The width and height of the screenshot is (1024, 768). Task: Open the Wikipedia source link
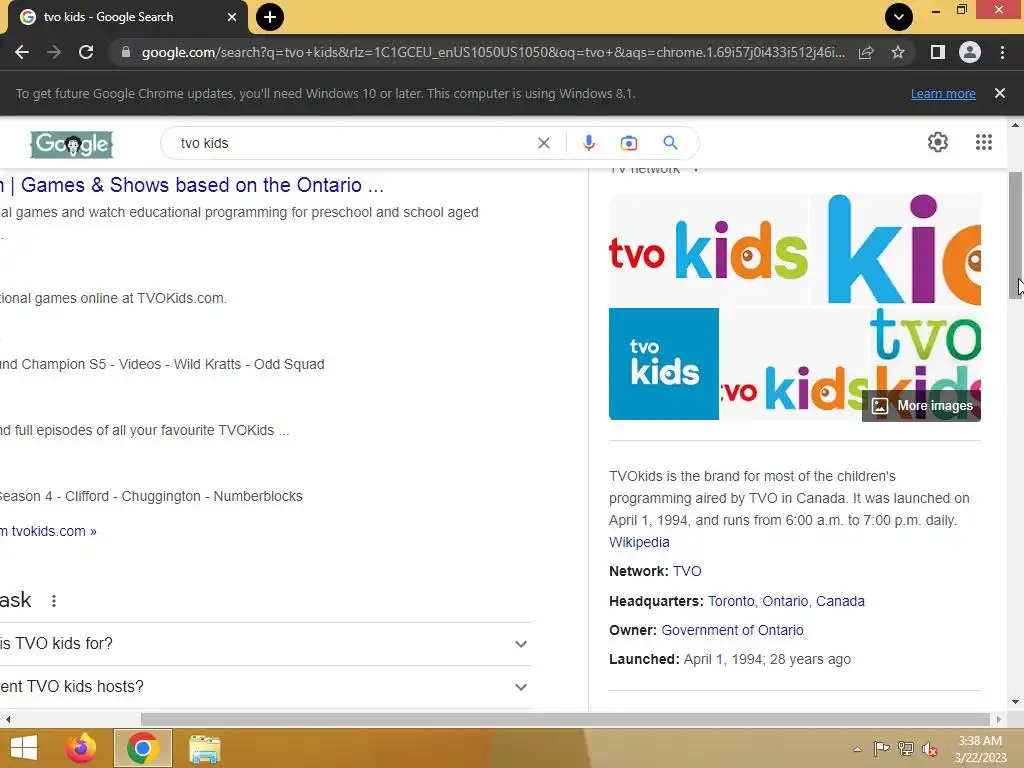click(x=639, y=542)
